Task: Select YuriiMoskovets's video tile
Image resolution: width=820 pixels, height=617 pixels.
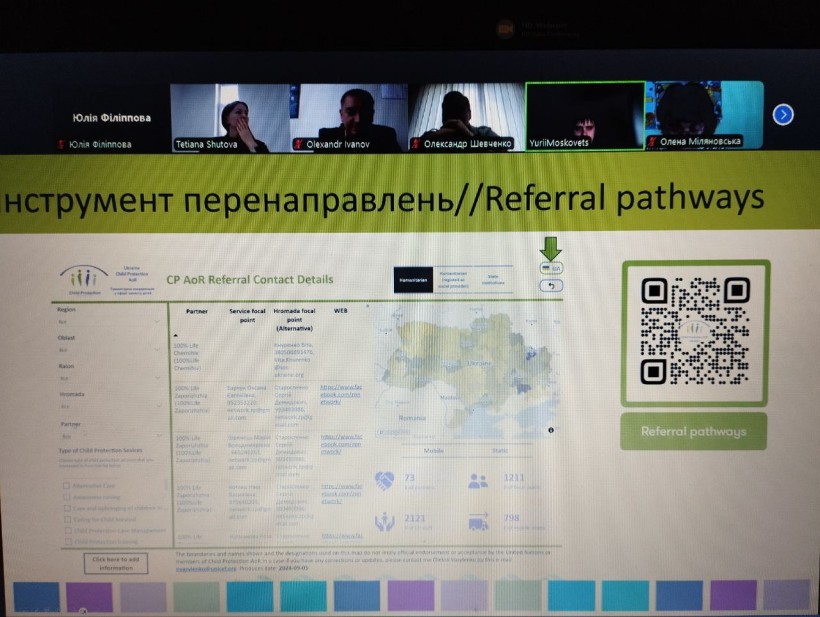Action: tap(585, 116)
